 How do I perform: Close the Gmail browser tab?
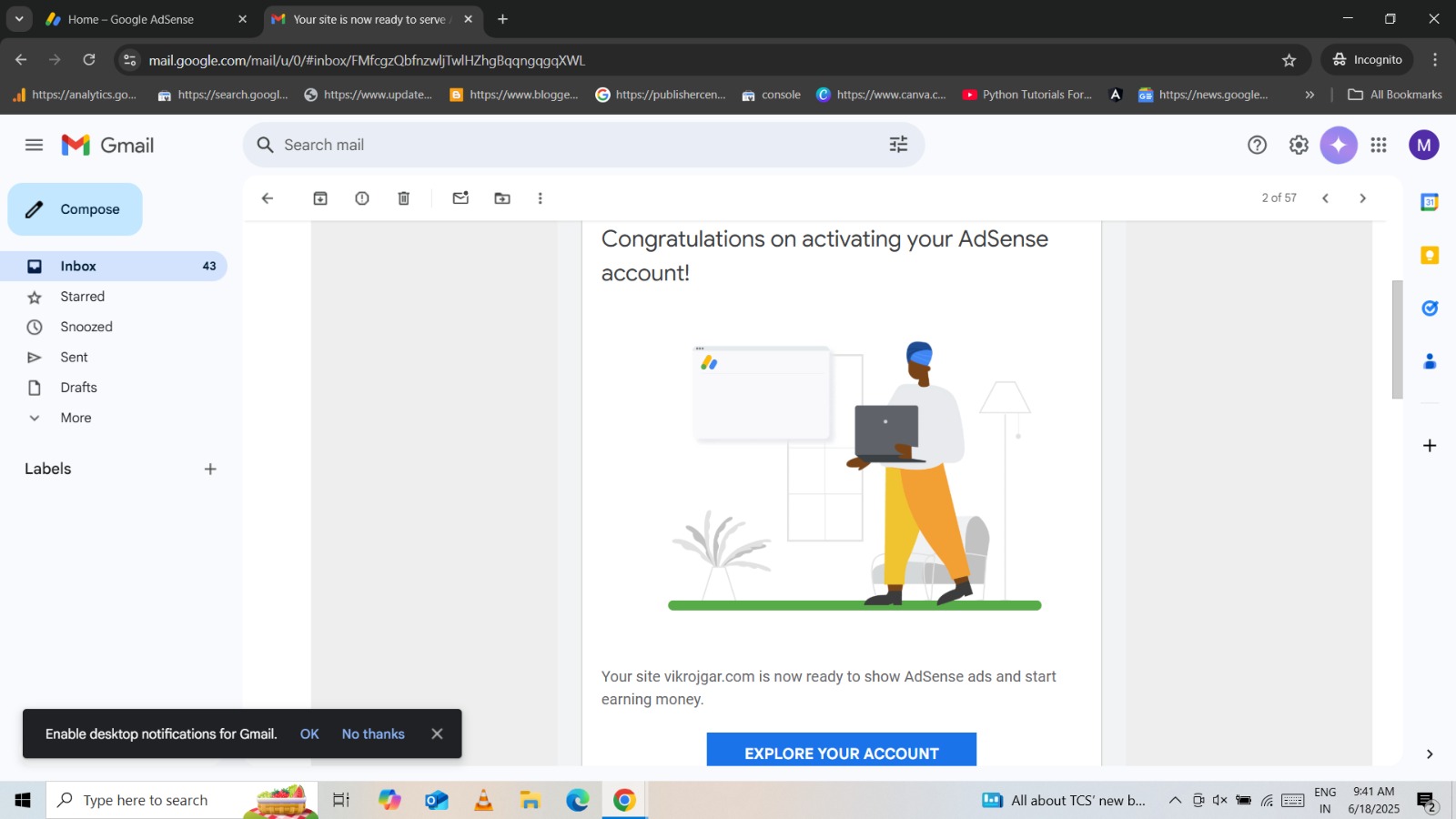click(x=468, y=19)
